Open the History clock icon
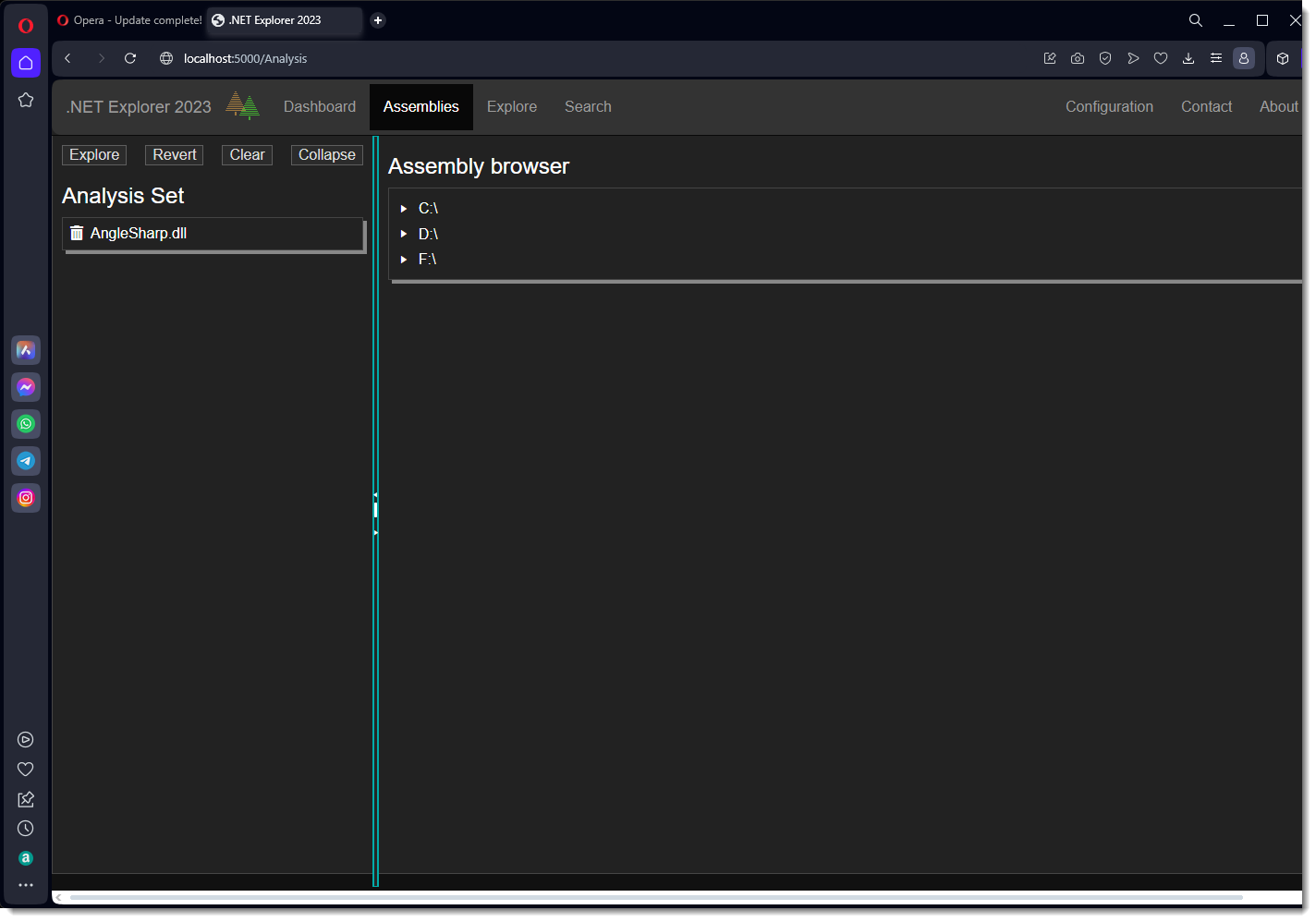This screenshot has width=1316, height=922. [26, 829]
